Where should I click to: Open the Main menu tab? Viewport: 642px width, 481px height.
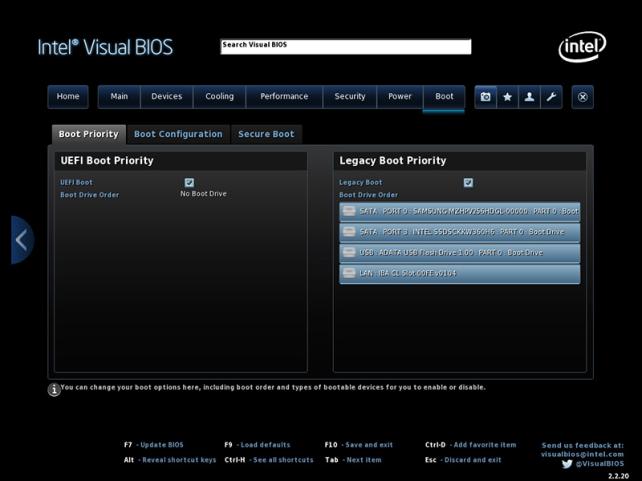click(x=119, y=97)
